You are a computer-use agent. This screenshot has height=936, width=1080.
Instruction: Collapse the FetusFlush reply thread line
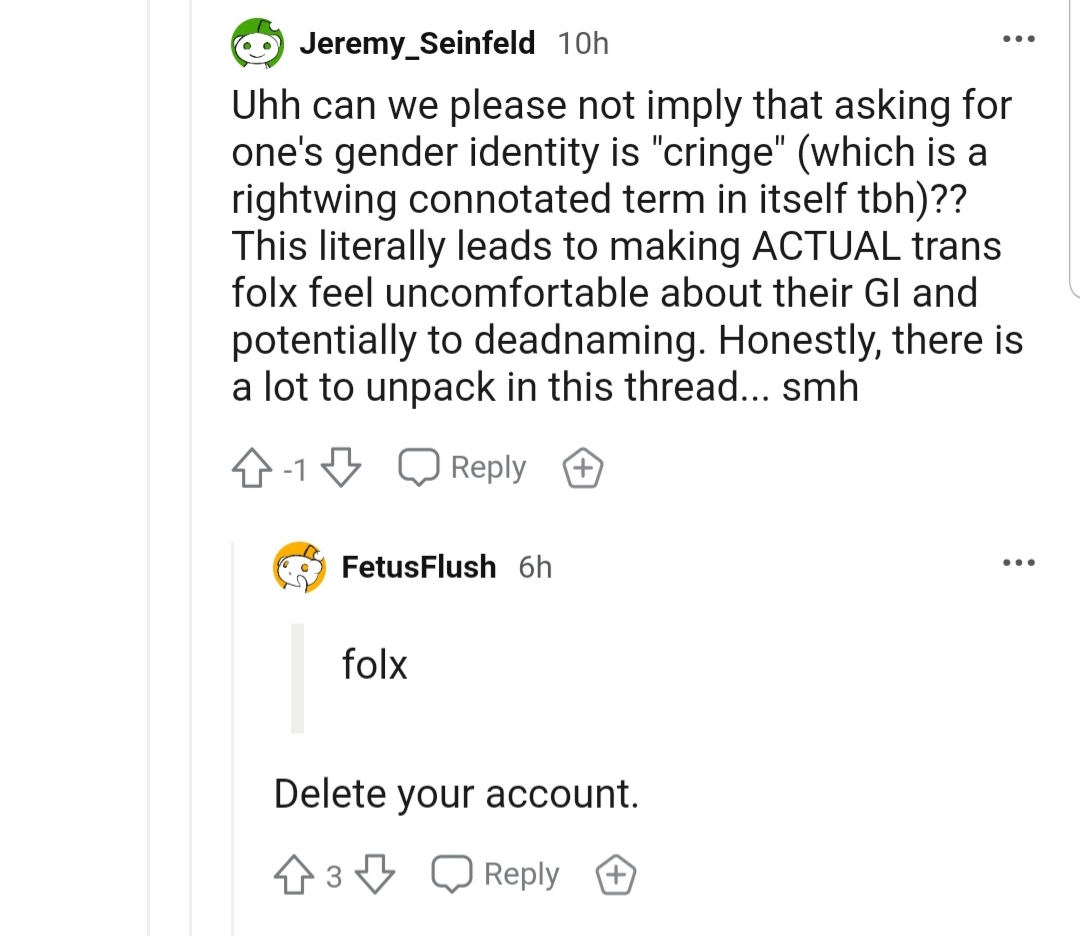233,737
